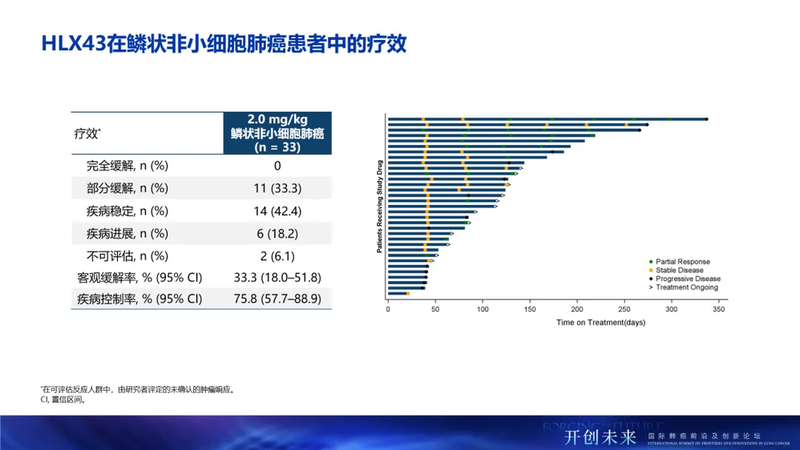Click the green Partial Response legend marker
The width and height of the screenshot is (800, 450).
pos(651,261)
